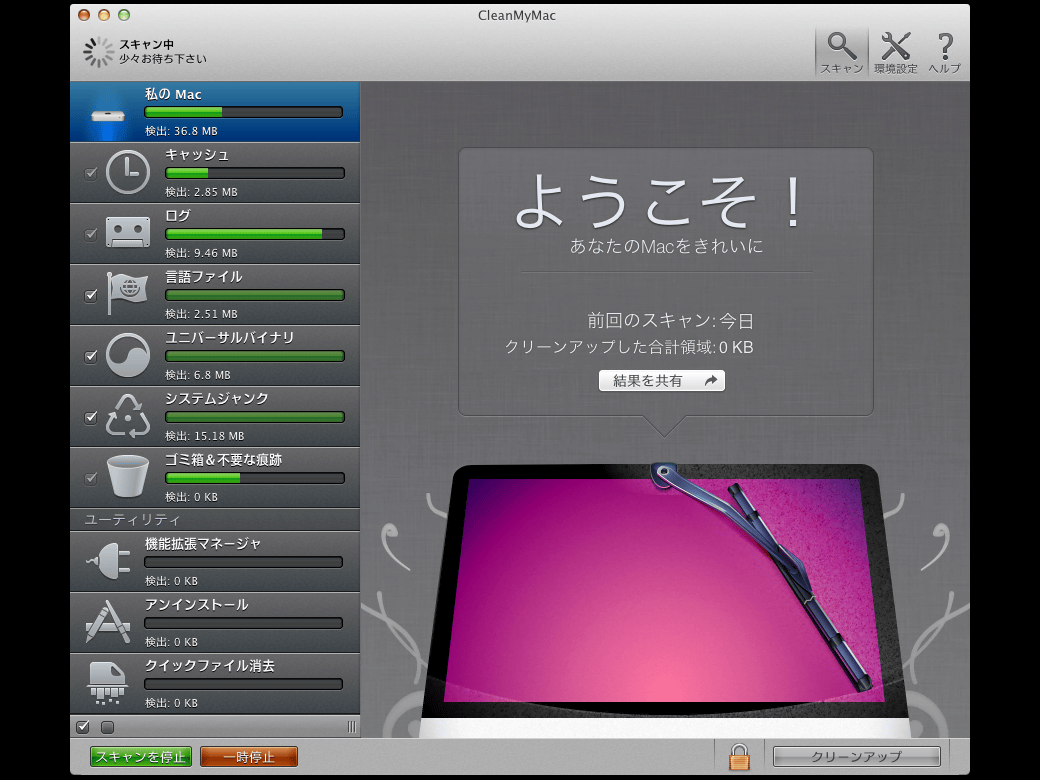The image size is (1040, 780).
Task: Open the ユニバーサルバイナリ category label
Action: 229,338
